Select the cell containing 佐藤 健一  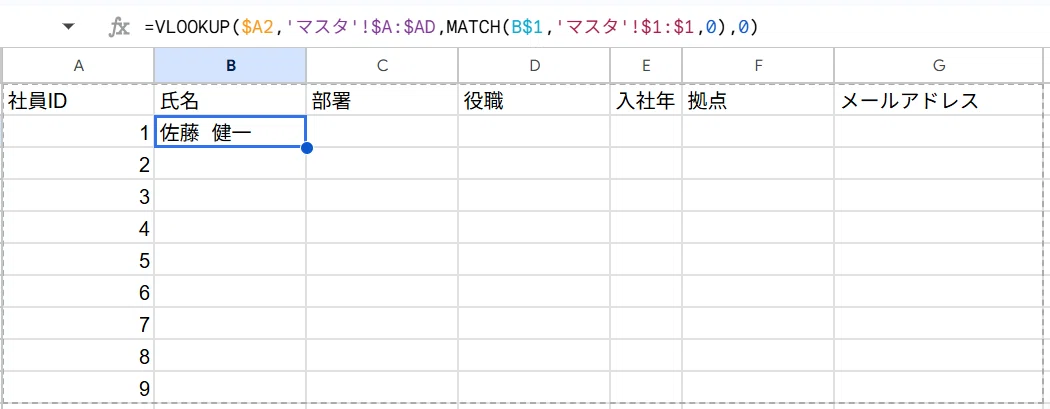[x=230, y=132]
